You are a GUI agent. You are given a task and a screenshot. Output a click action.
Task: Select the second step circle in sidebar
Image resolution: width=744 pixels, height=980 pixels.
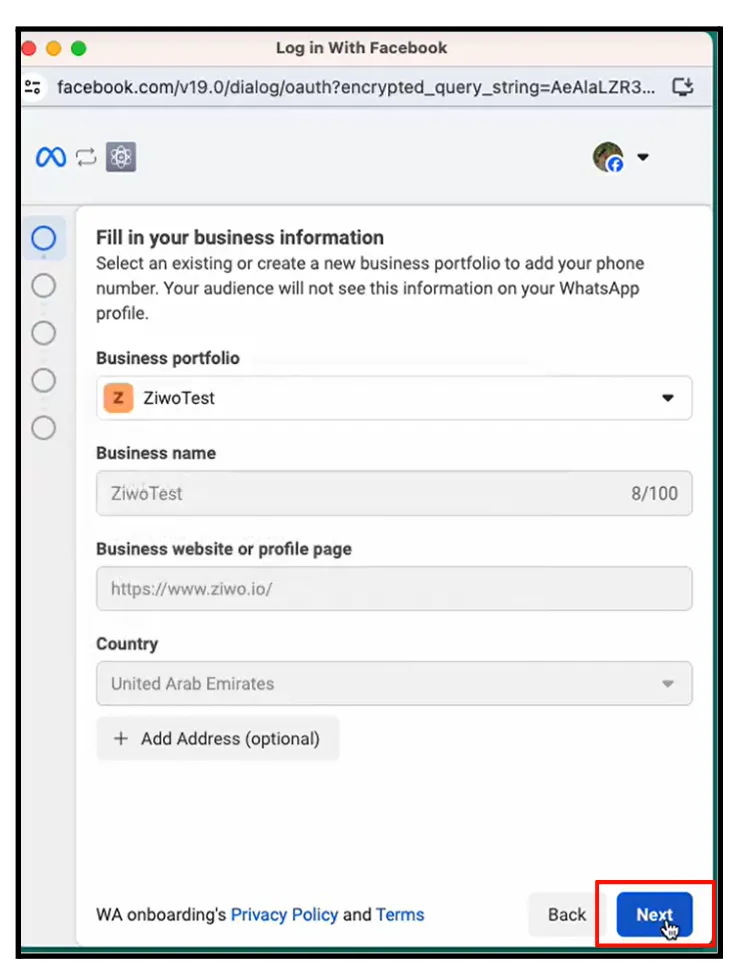[x=43, y=286]
